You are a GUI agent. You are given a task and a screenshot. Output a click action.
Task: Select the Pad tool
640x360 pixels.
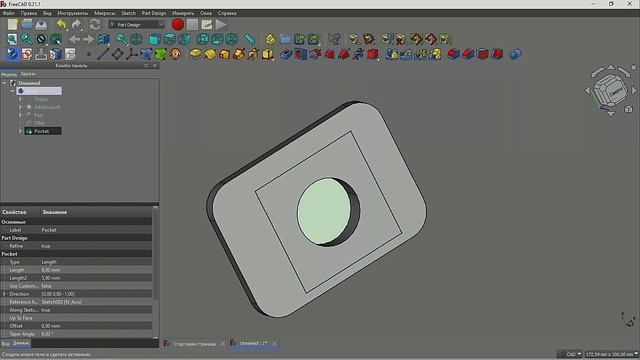pyautogui.click(x=196, y=54)
